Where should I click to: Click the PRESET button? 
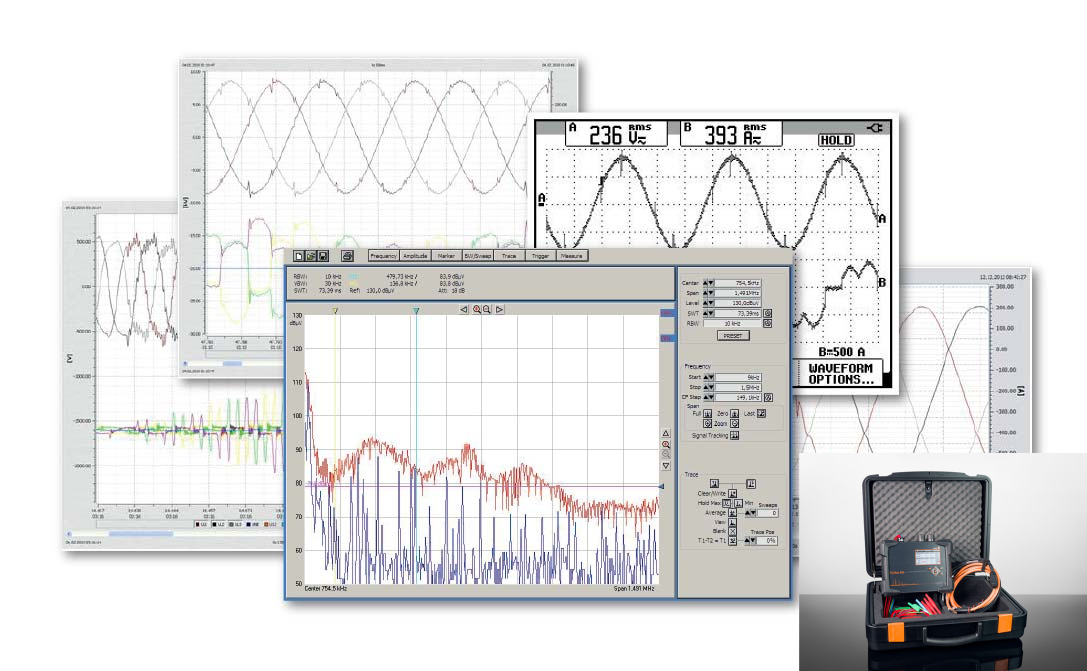[733, 336]
